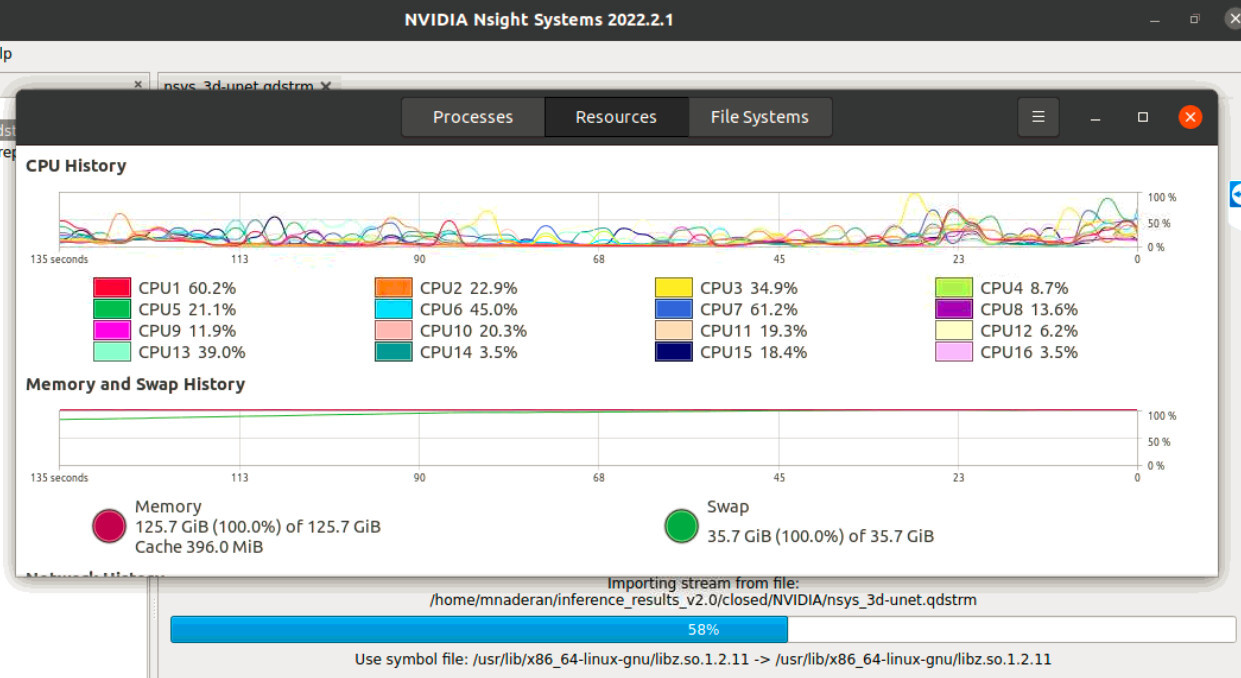The width and height of the screenshot is (1241, 678).
Task: Click the Memory and Swap History heading
Action: pyautogui.click(x=135, y=384)
